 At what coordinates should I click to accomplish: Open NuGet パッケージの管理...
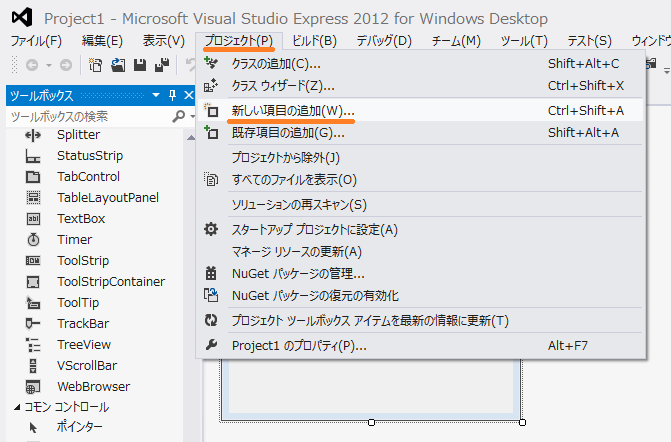(420, 274)
